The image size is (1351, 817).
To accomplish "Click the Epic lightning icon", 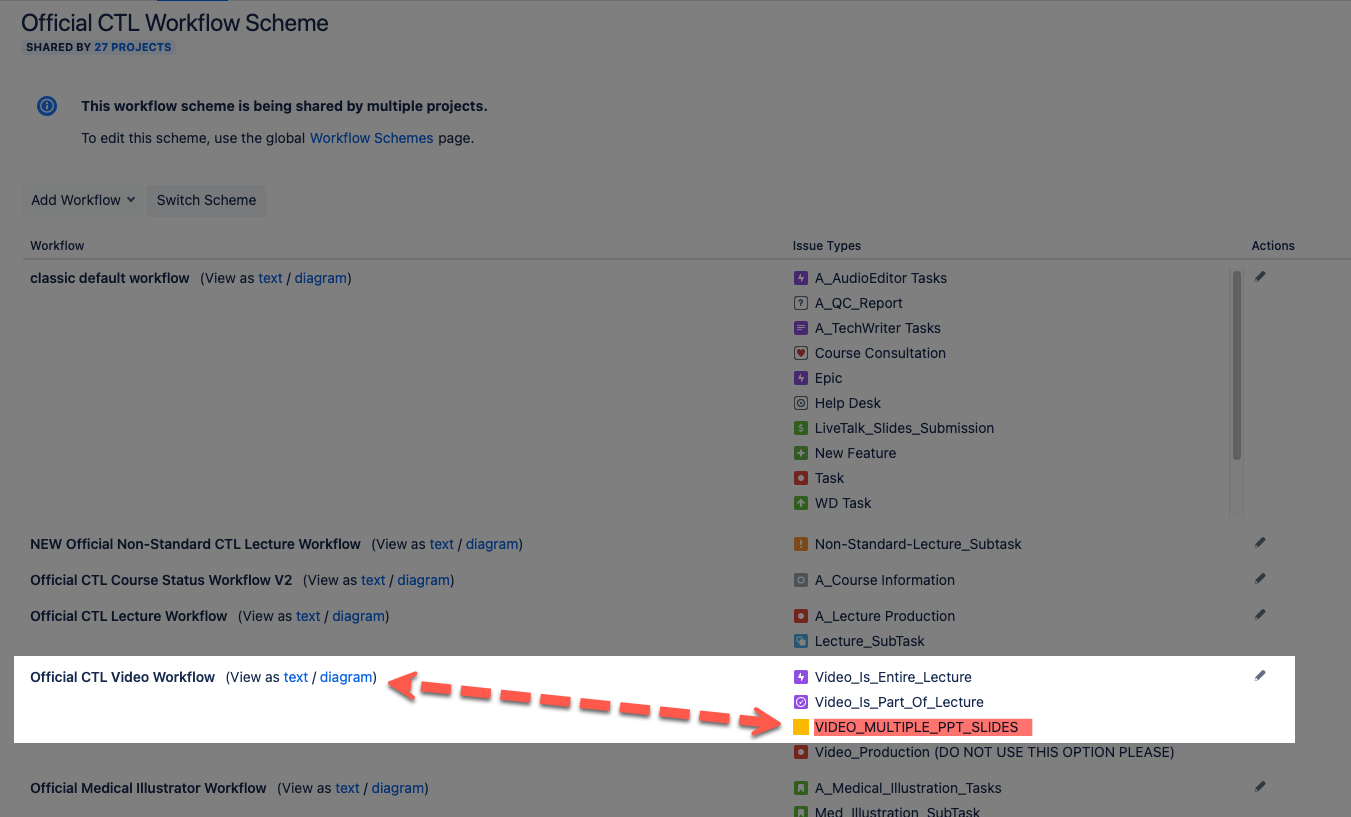I will 800,378.
